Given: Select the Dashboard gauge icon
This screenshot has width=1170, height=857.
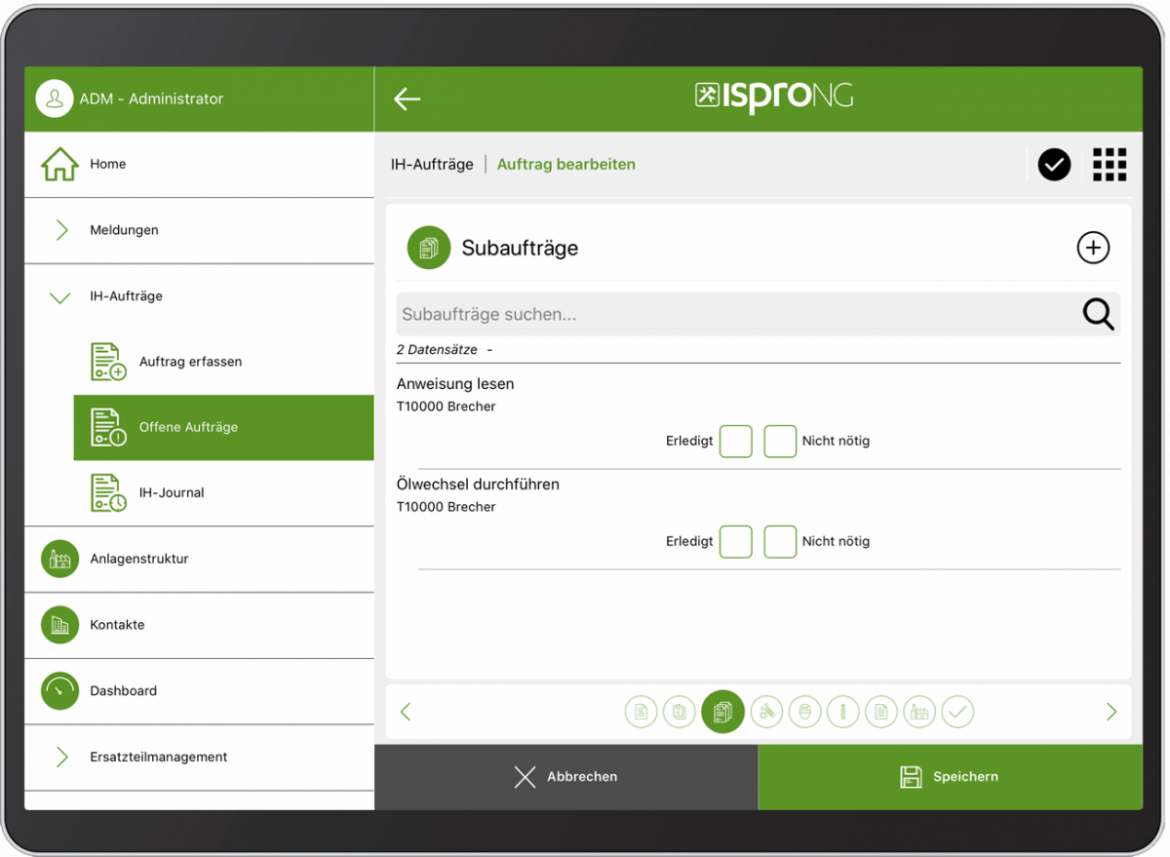Looking at the screenshot, I should 59,690.
